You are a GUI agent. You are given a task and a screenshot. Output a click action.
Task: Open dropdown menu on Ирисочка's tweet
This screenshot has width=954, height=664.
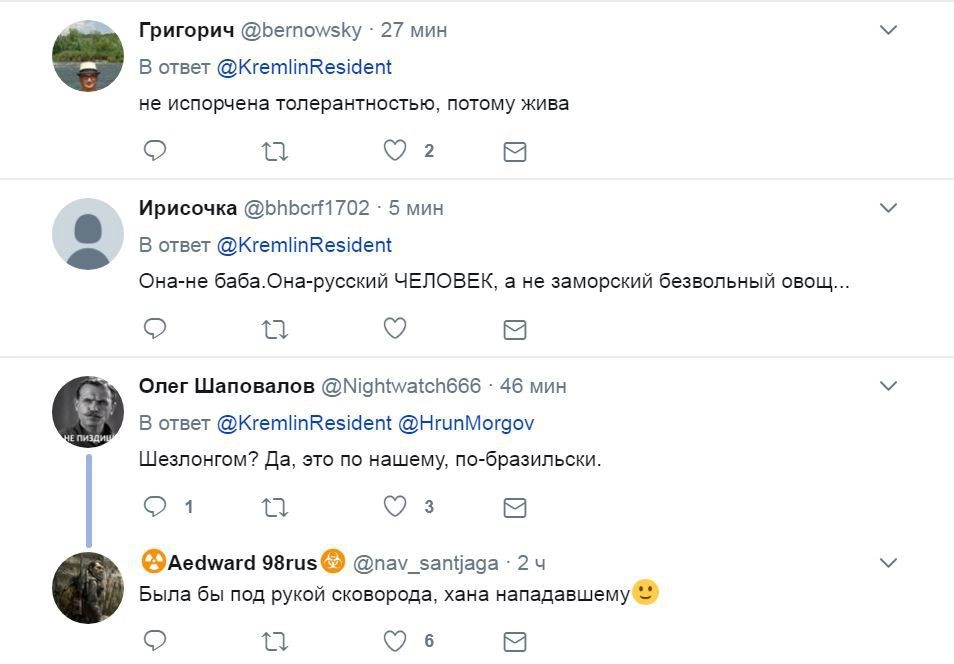(x=888, y=208)
